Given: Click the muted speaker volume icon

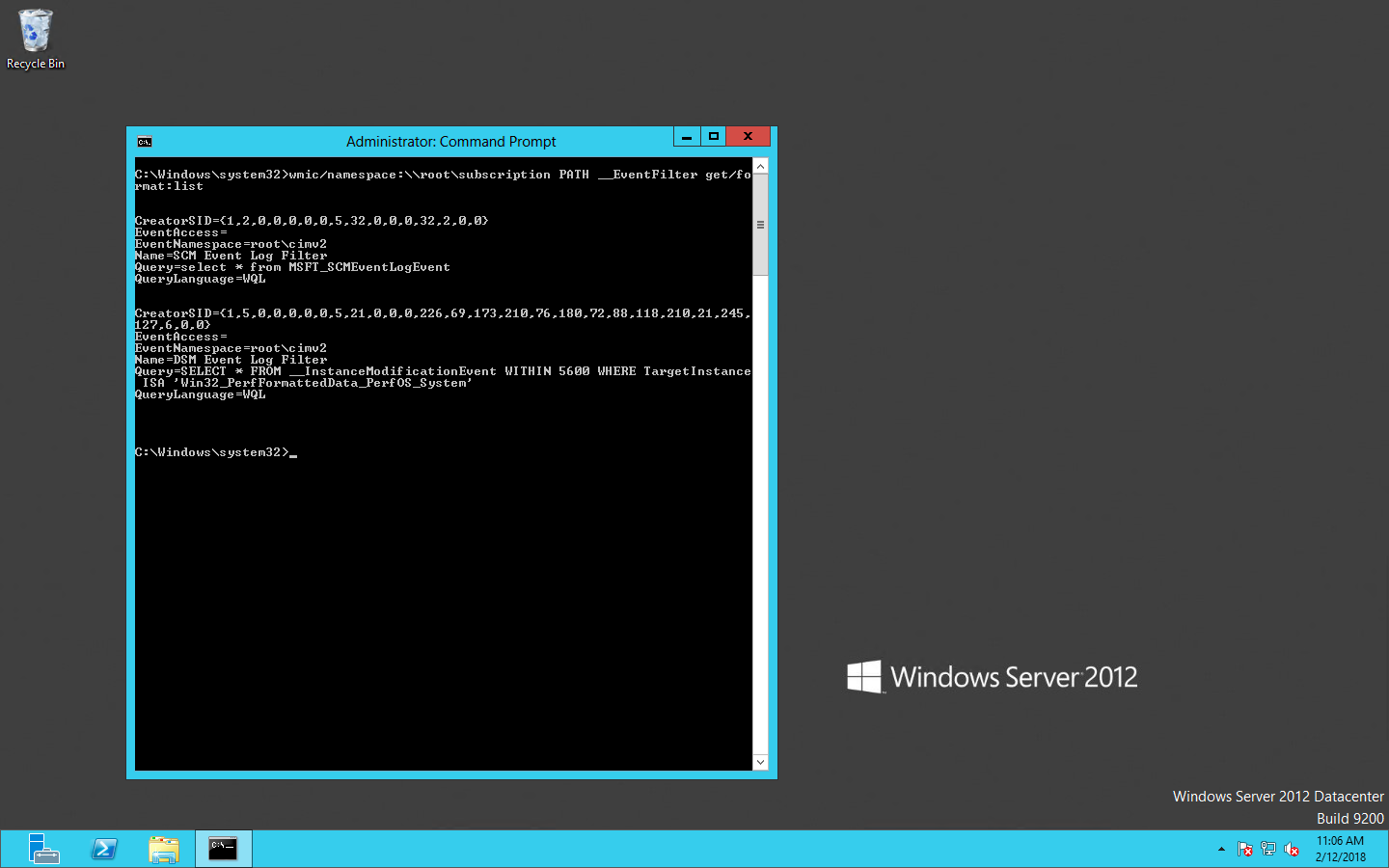Looking at the screenshot, I should 1292,849.
